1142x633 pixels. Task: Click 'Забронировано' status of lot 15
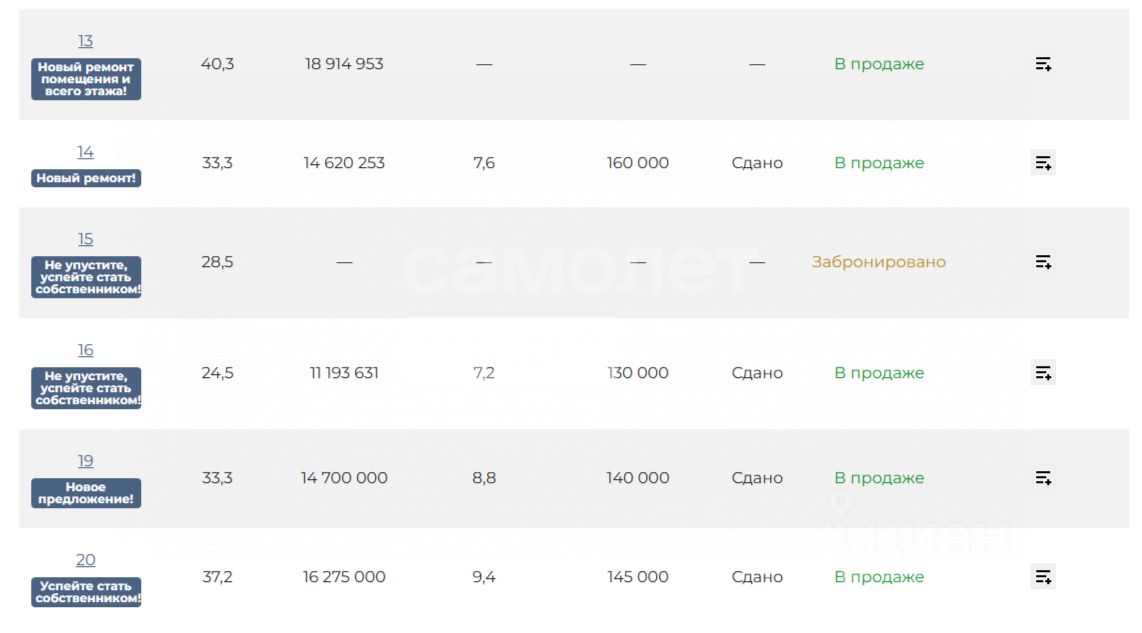click(x=878, y=262)
